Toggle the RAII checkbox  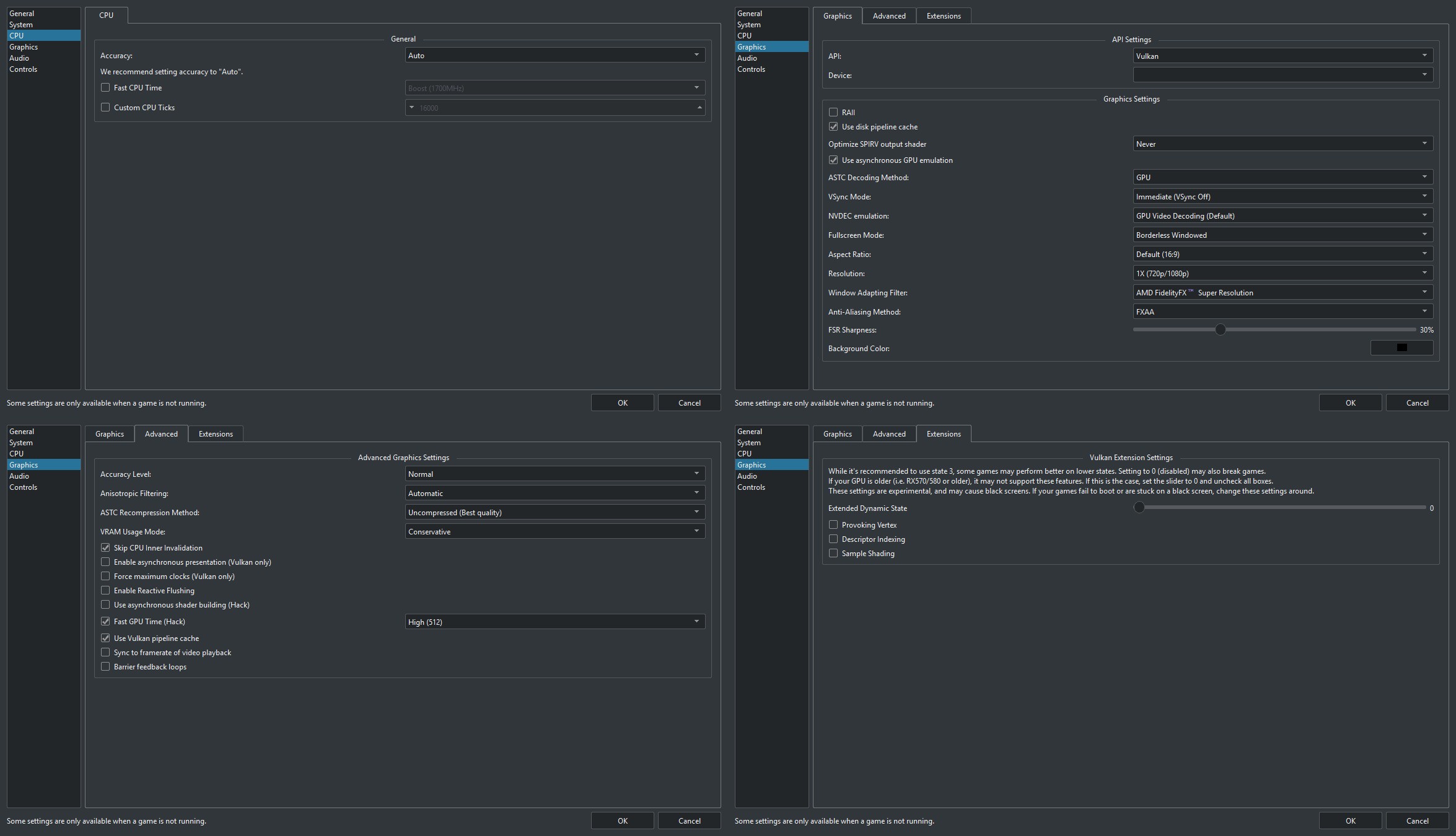(833, 113)
